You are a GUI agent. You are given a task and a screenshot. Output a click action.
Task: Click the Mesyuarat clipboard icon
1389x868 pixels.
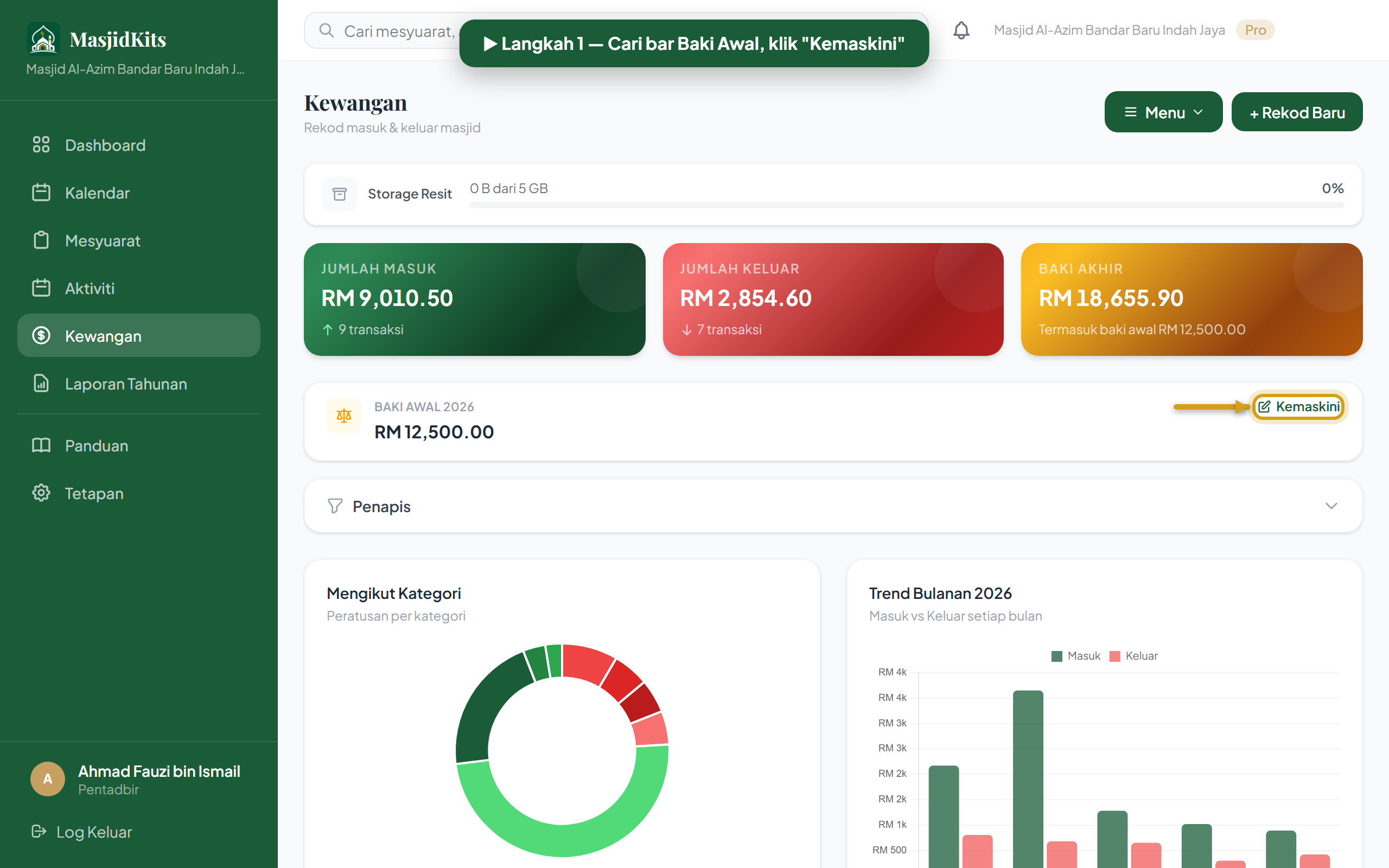coord(41,239)
